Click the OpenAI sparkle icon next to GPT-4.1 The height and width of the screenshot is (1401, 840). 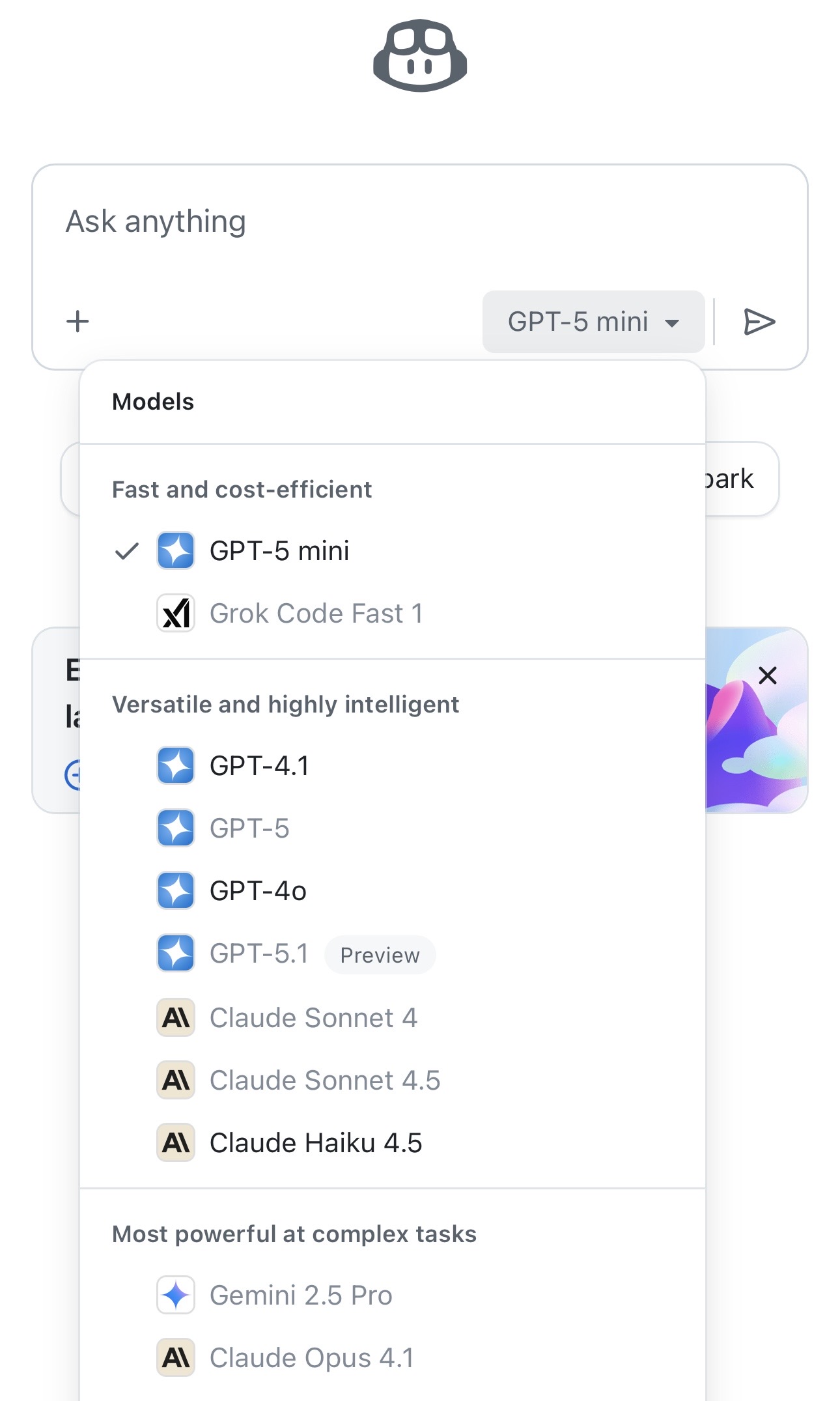176,766
